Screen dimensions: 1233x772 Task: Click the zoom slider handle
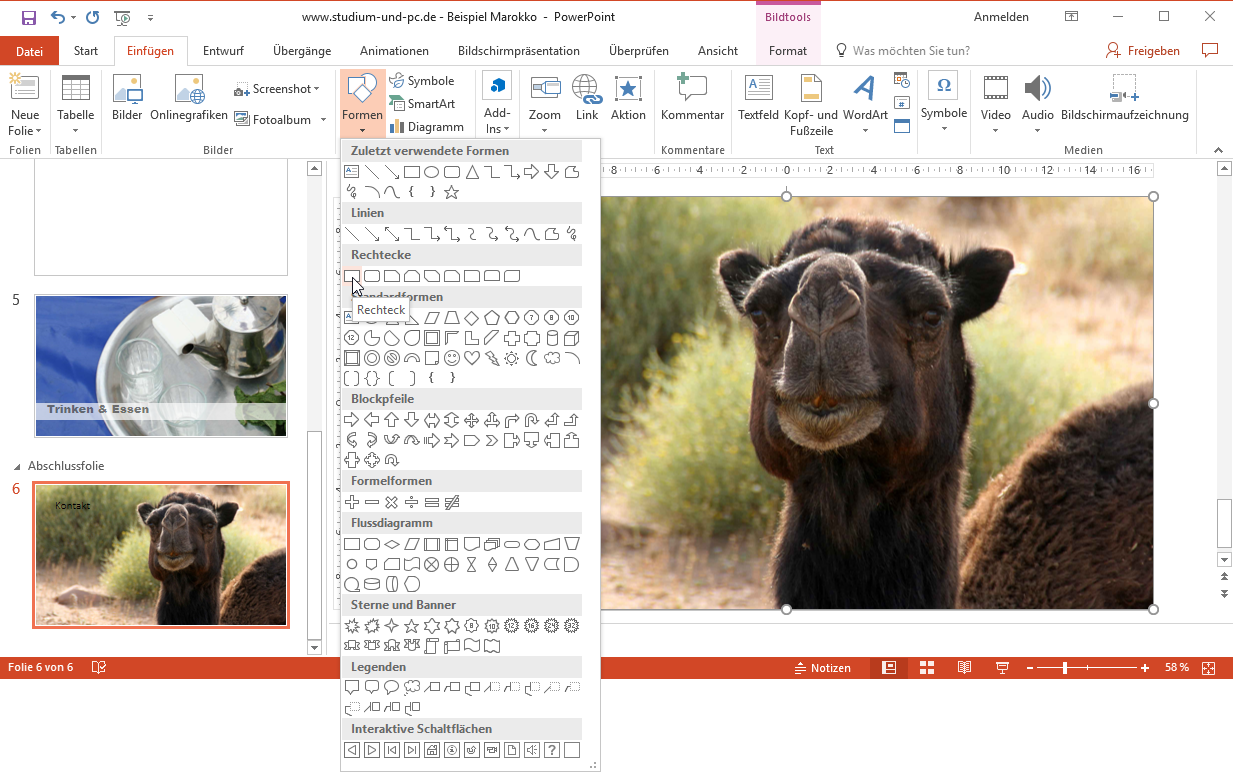click(1065, 668)
